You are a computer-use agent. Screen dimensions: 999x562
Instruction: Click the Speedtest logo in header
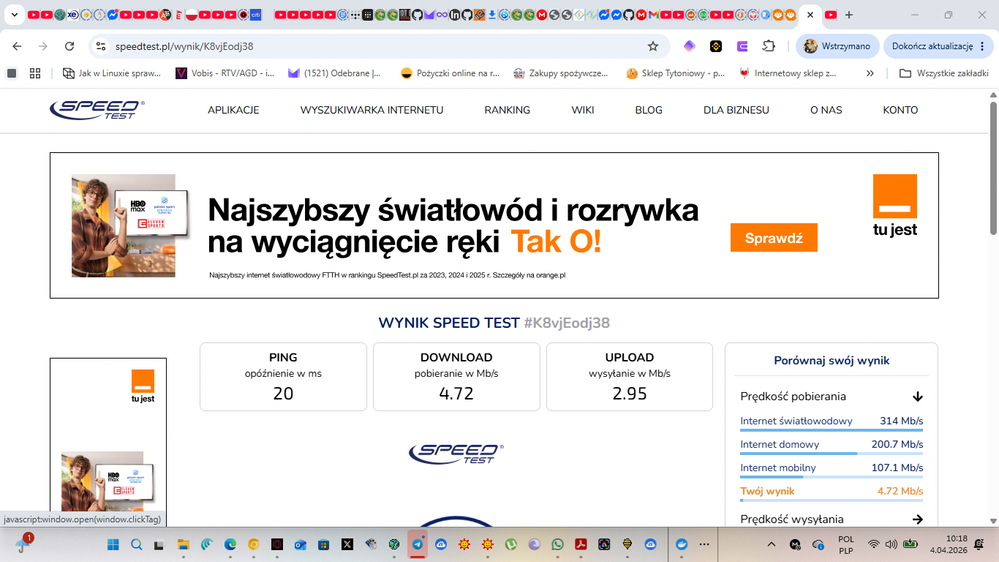click(97, 110)
